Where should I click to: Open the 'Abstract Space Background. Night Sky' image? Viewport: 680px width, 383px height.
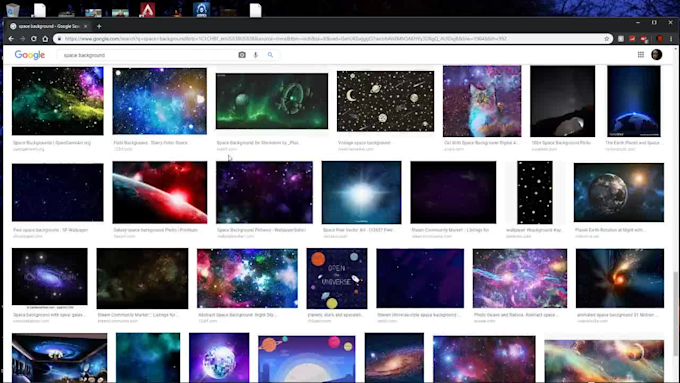coord(247,278)
